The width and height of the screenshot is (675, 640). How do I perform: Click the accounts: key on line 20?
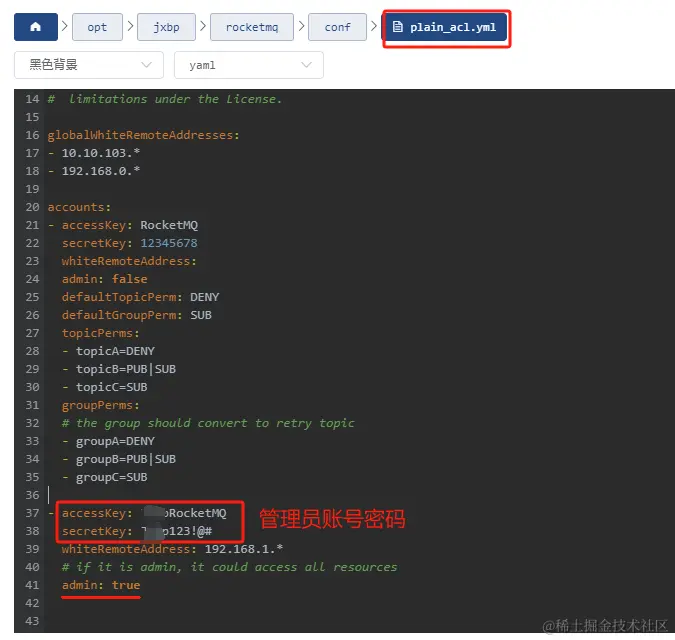[79, 207]
